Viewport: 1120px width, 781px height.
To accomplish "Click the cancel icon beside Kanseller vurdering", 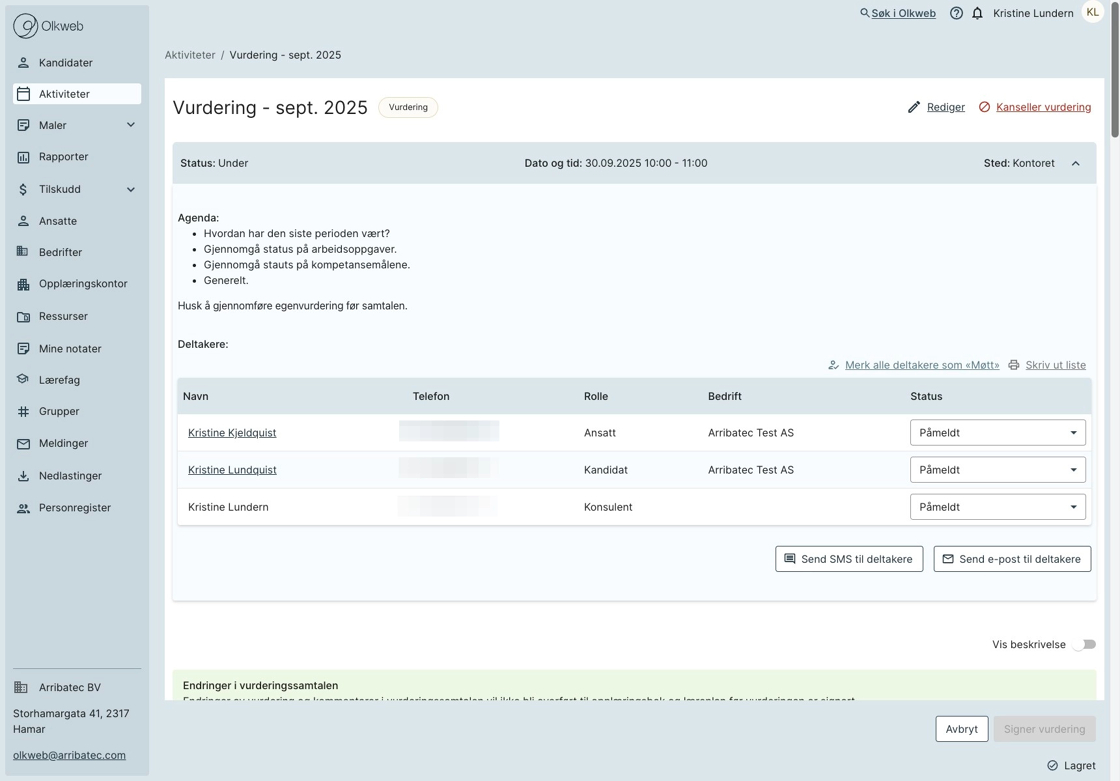I will [984, 107].
